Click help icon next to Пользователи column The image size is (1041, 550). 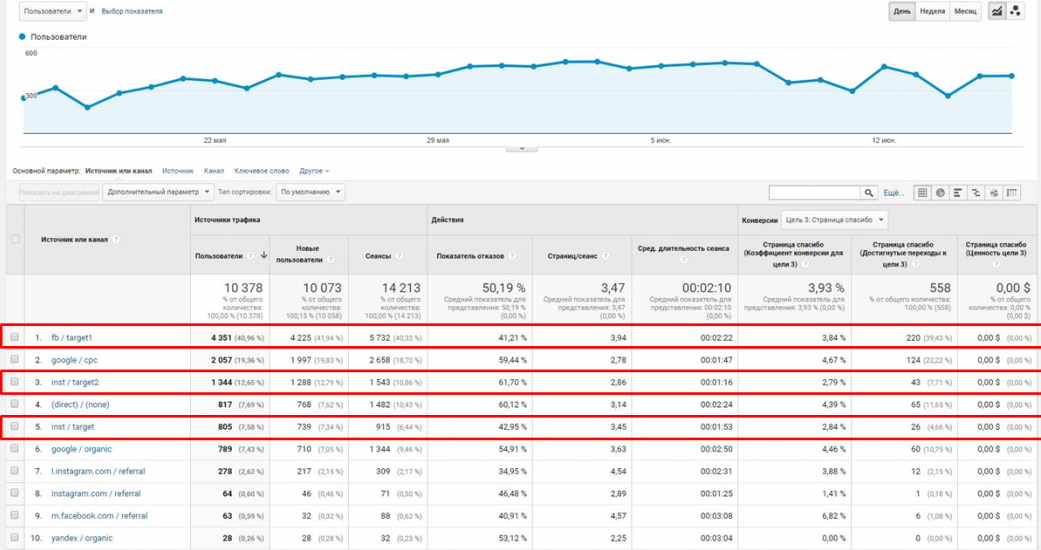251,256
